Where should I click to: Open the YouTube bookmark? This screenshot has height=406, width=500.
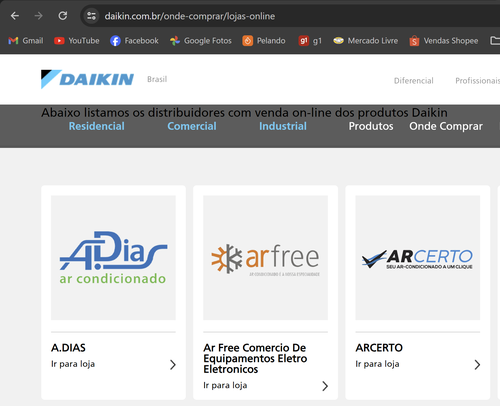[77, 41]
